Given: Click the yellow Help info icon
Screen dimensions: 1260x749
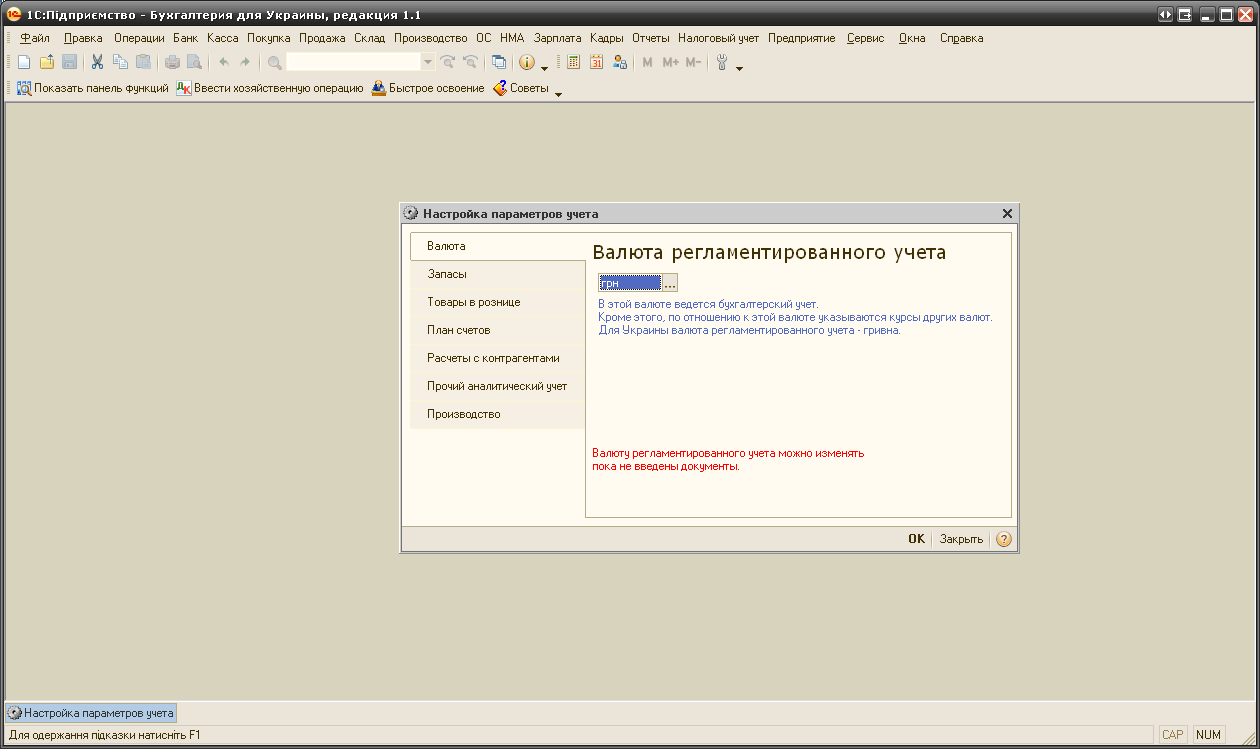Looking at the screenshot, I should [527, 62].
